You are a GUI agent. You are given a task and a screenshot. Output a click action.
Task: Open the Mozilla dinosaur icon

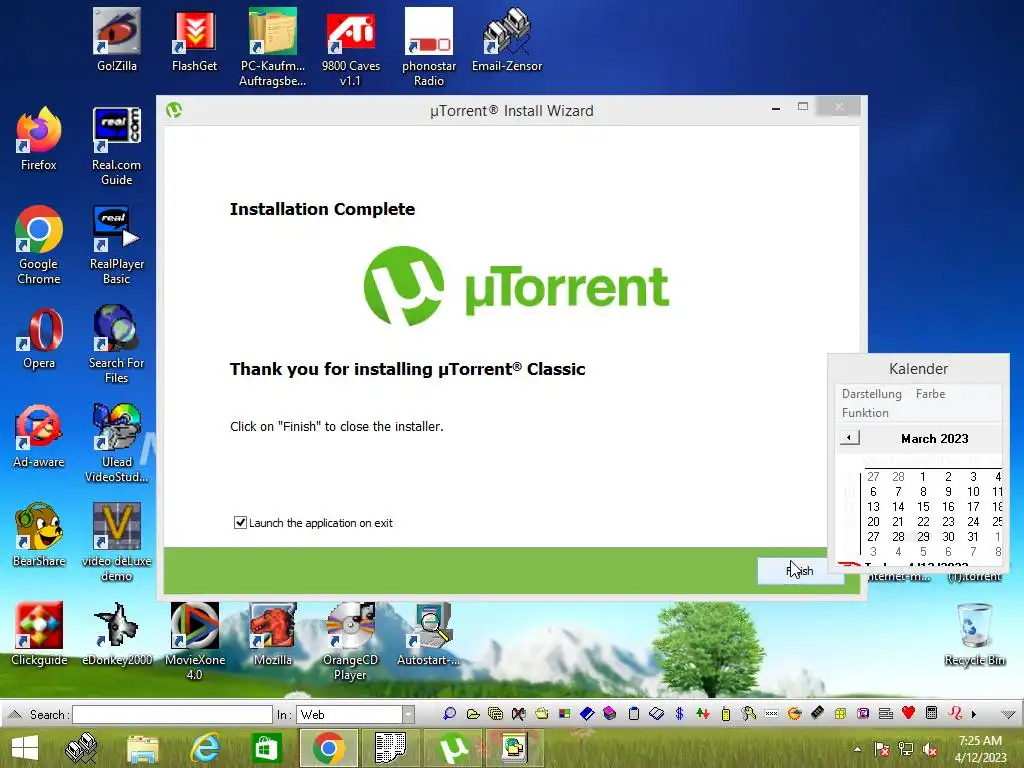click(x=272, y=635)
